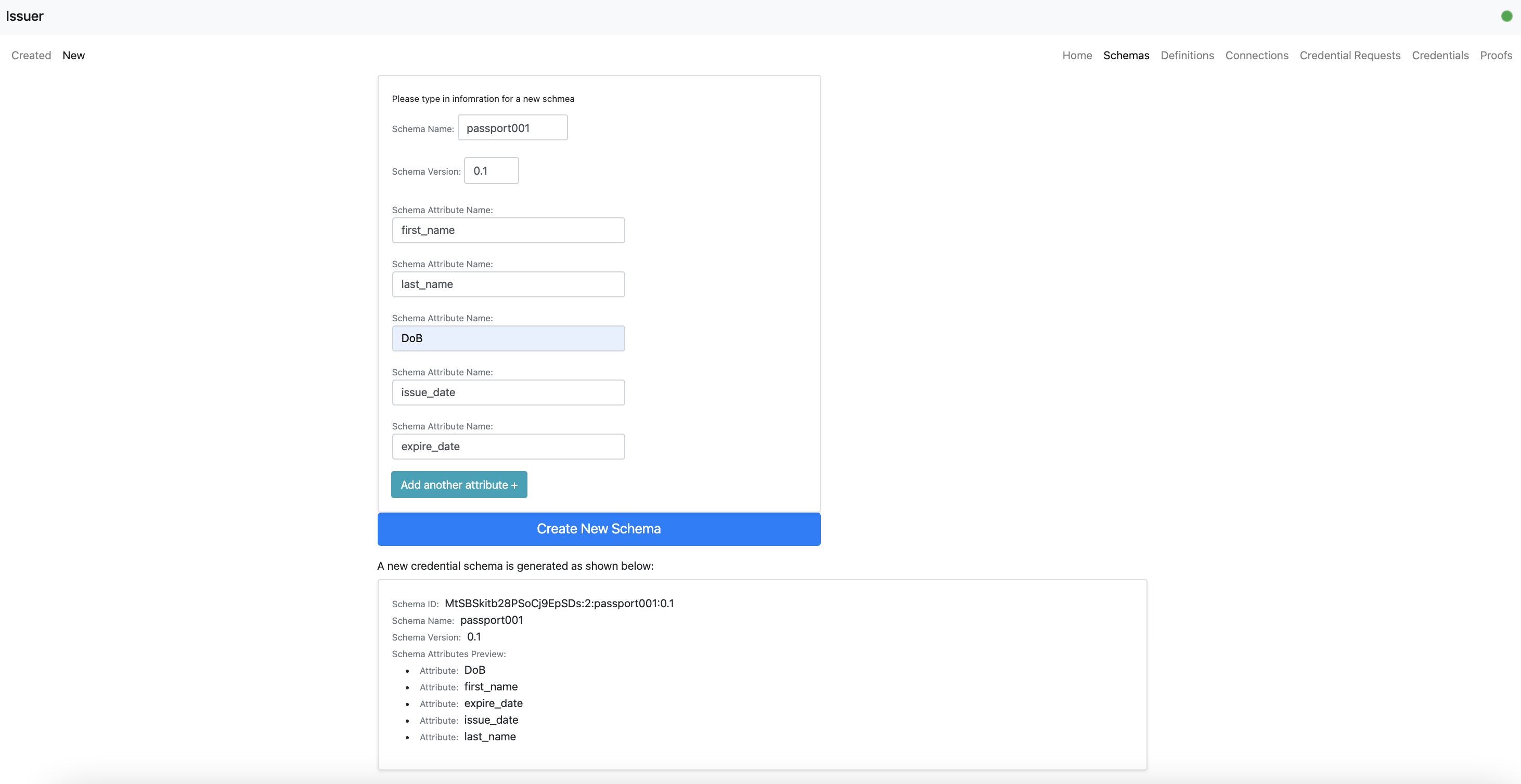Go to Home in navigation

(1077, 56)
